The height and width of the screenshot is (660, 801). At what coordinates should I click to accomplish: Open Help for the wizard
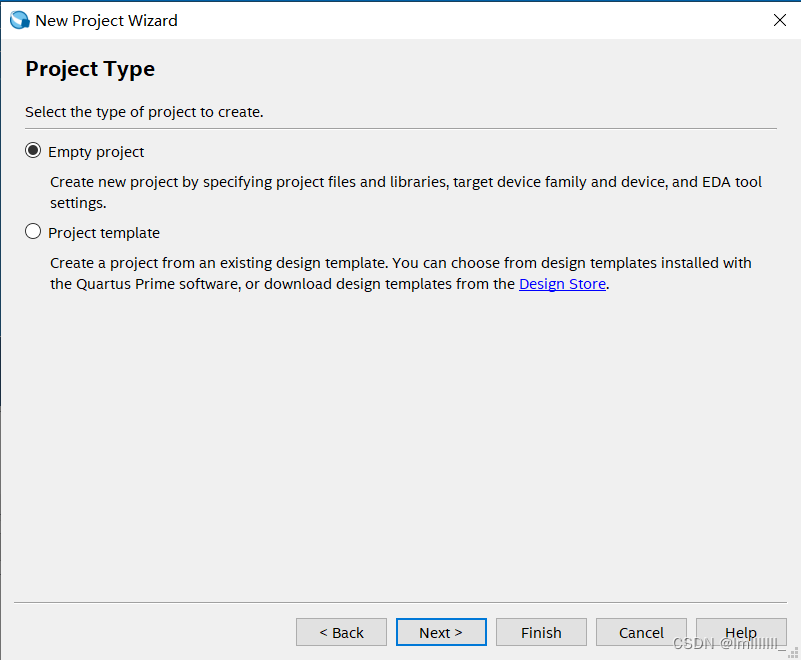coord(741,632)
